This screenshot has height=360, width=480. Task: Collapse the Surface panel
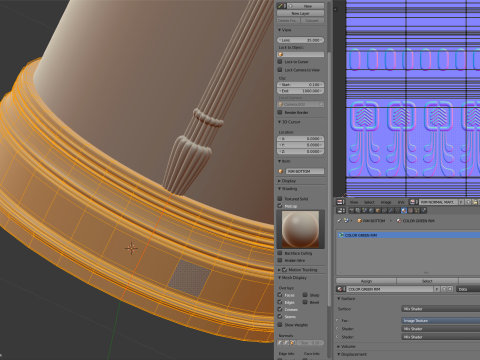339,299
